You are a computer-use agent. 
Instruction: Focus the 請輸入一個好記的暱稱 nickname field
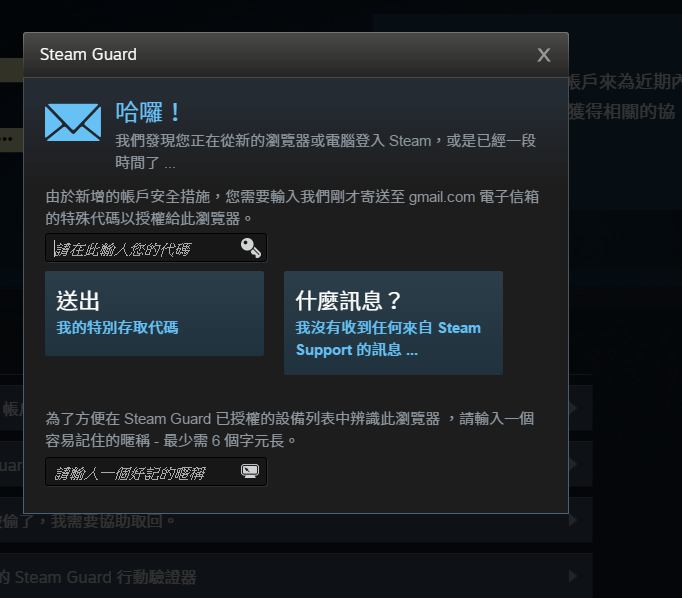(156, 471)
